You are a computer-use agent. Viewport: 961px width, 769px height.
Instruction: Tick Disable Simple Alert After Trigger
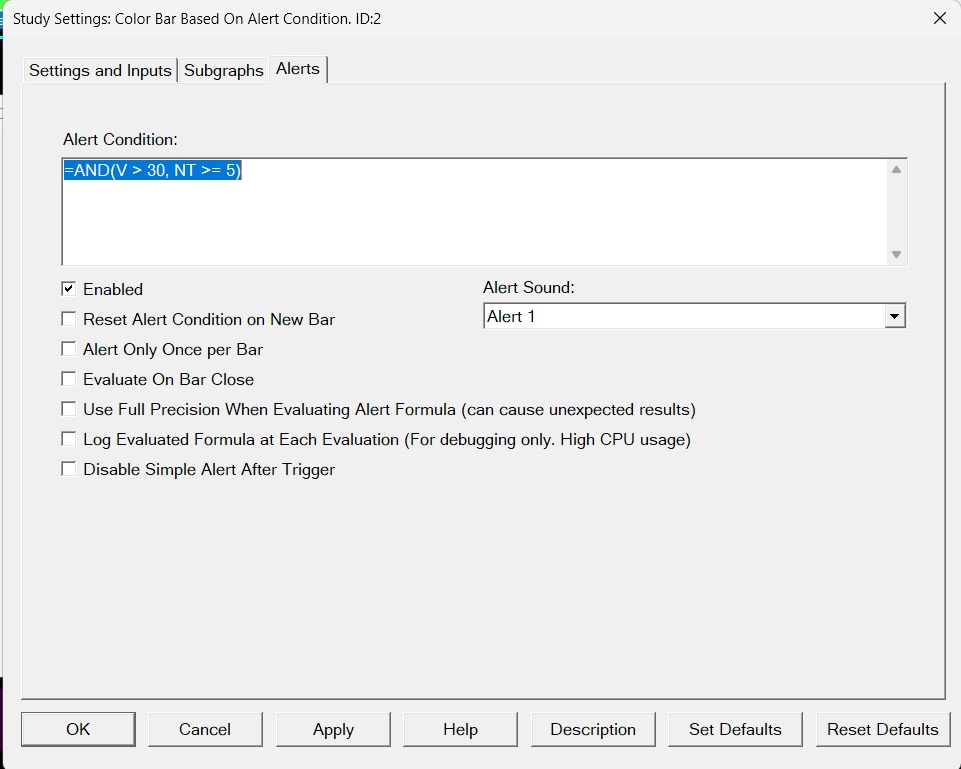click(x=69, y=469)
